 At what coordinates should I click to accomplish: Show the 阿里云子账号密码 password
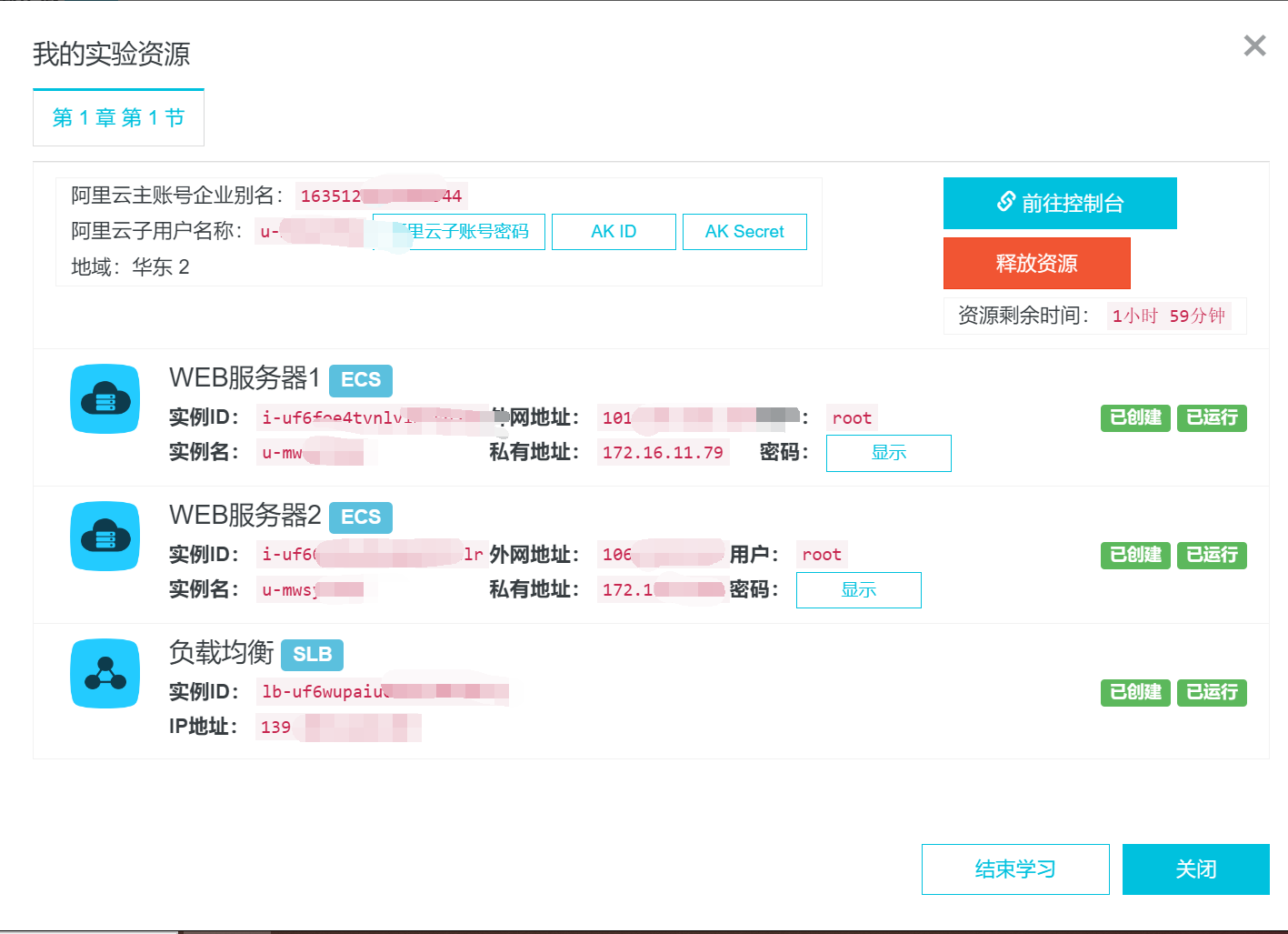pos(459,232)
